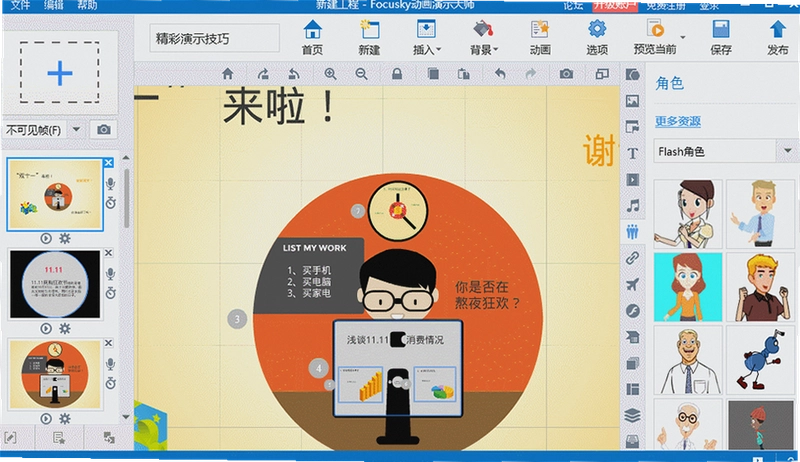Add a new frame with plus box
The width and height of the screenshot is (800, 462).
(60, 73)
